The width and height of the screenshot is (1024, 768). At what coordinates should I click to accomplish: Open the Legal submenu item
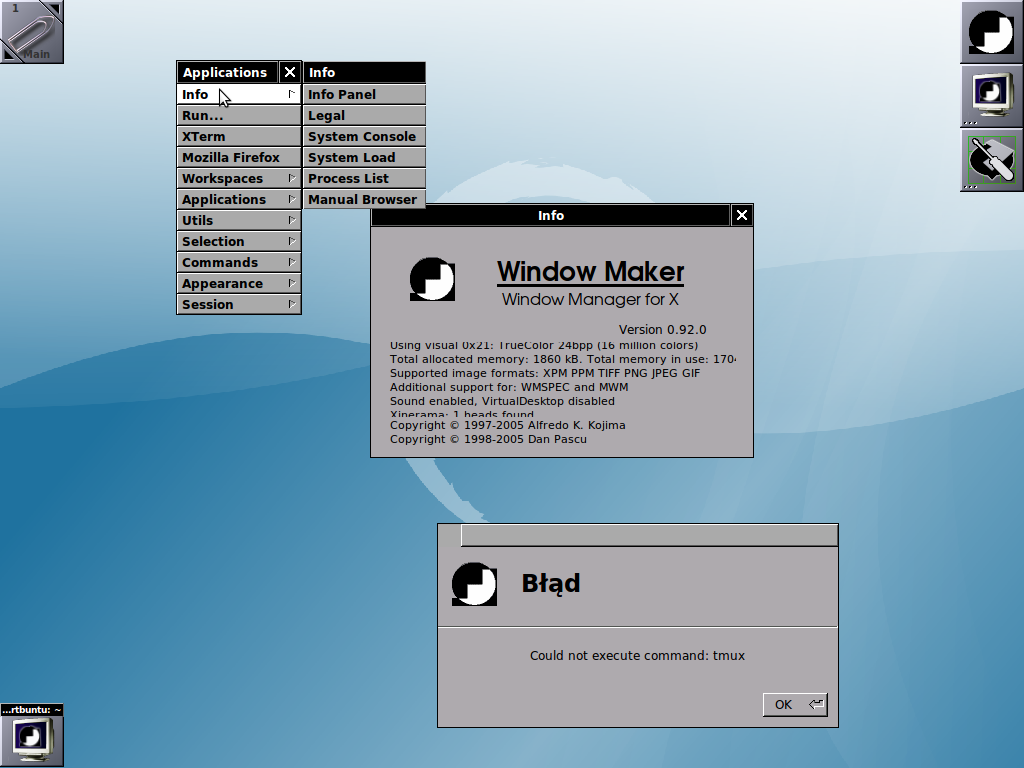coord(364,116)
